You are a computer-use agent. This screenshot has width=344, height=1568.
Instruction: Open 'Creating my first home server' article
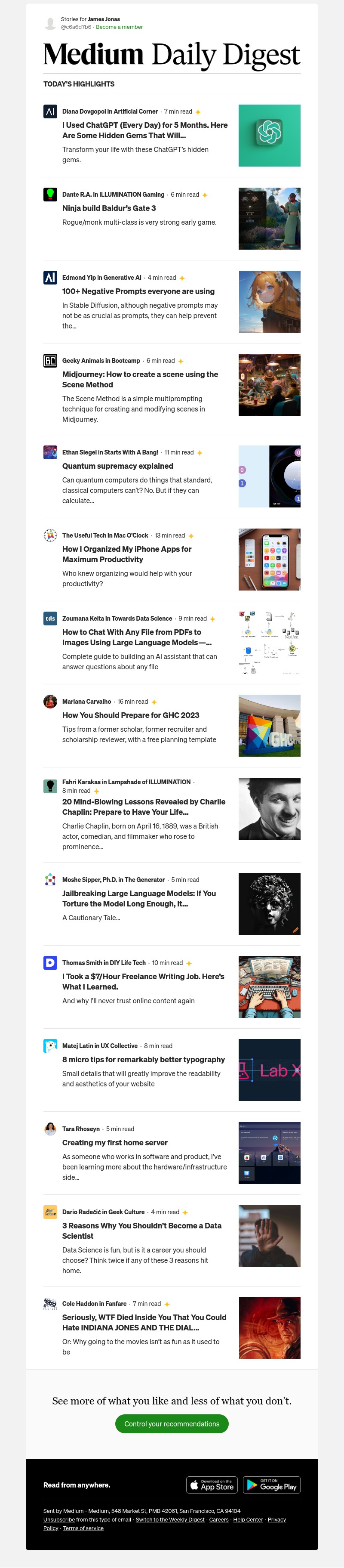115,1142
